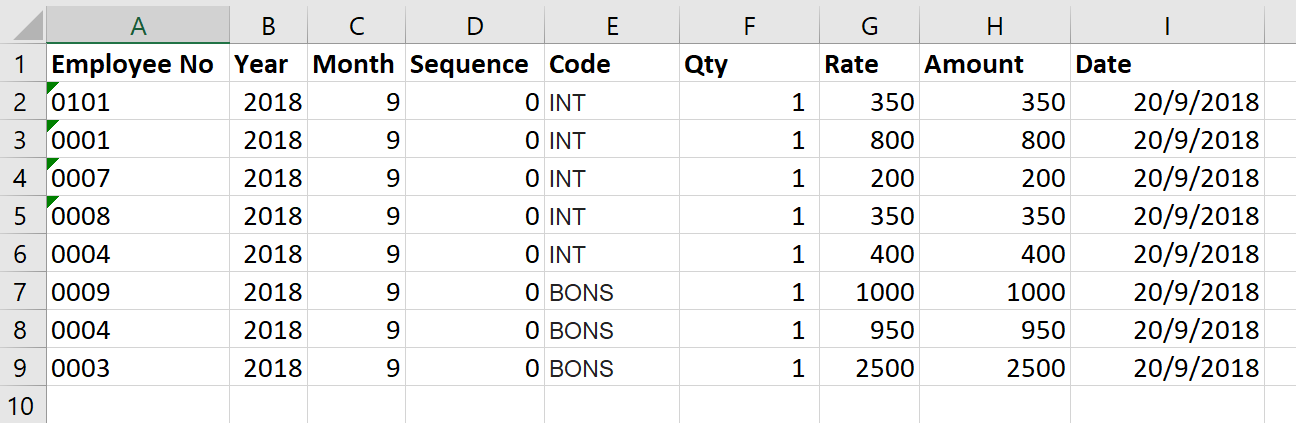Click the Rate cell showing 2500

coord(868,369)
